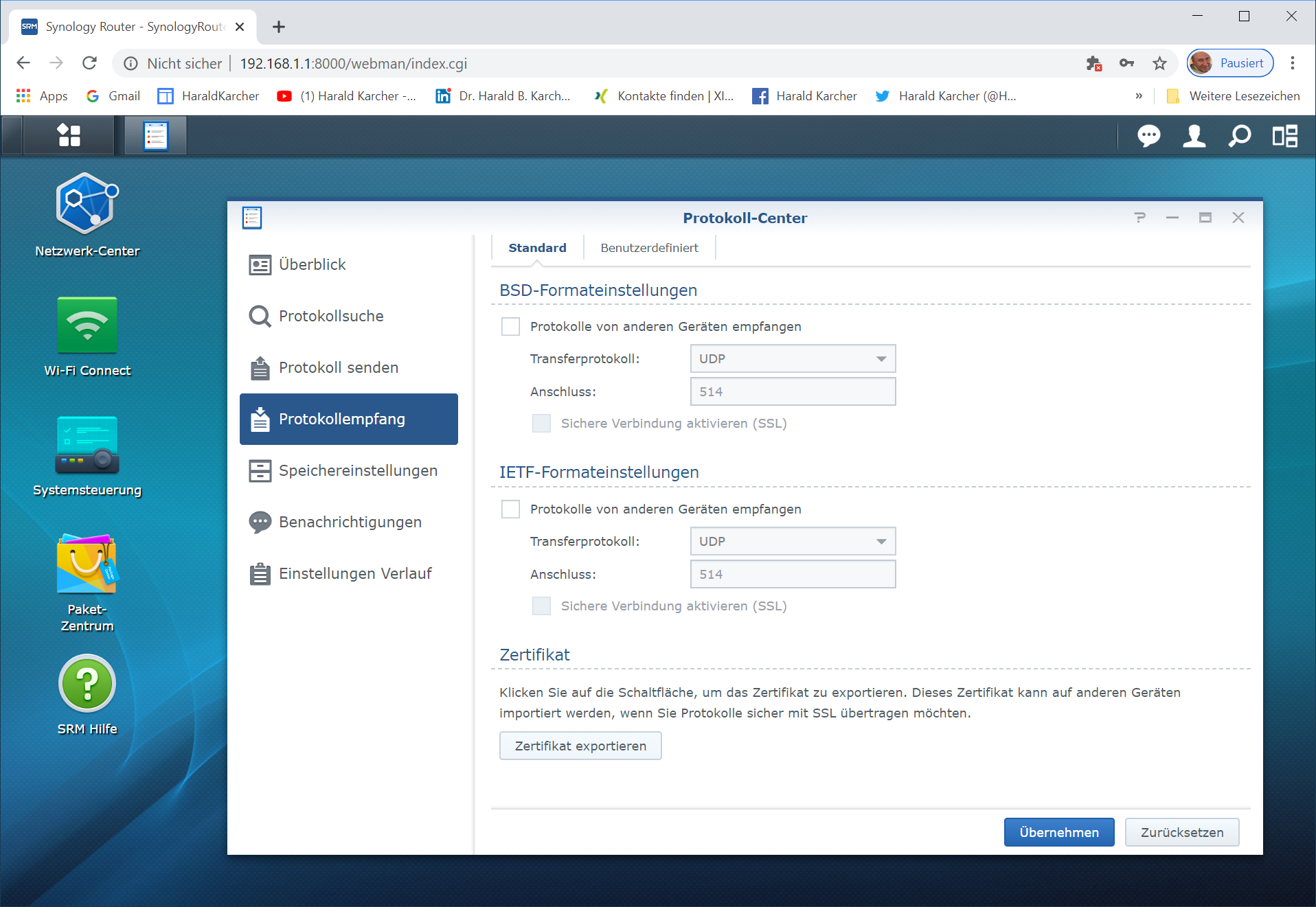Expand the IETF Transferprotokoll dropdown
The height and width of the screenshot is (907, 1316).
(793, 542)
